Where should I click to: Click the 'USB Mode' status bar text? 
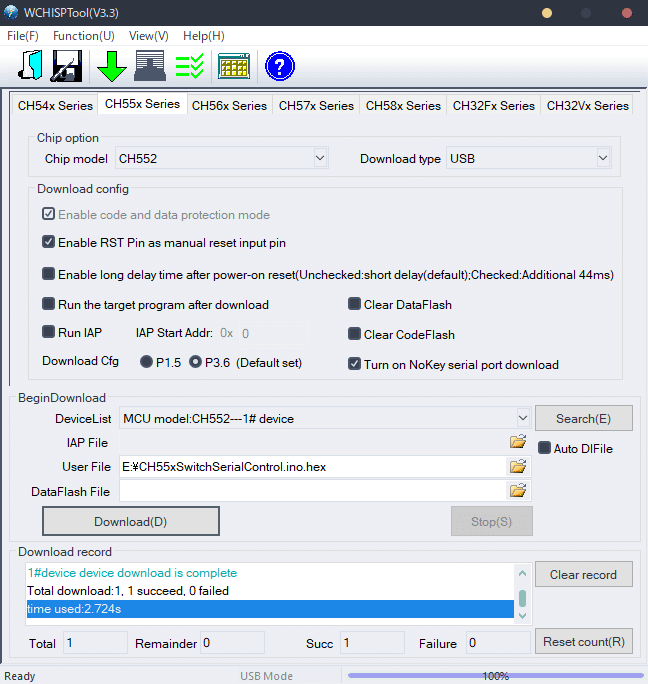click(x=266, y=676)
